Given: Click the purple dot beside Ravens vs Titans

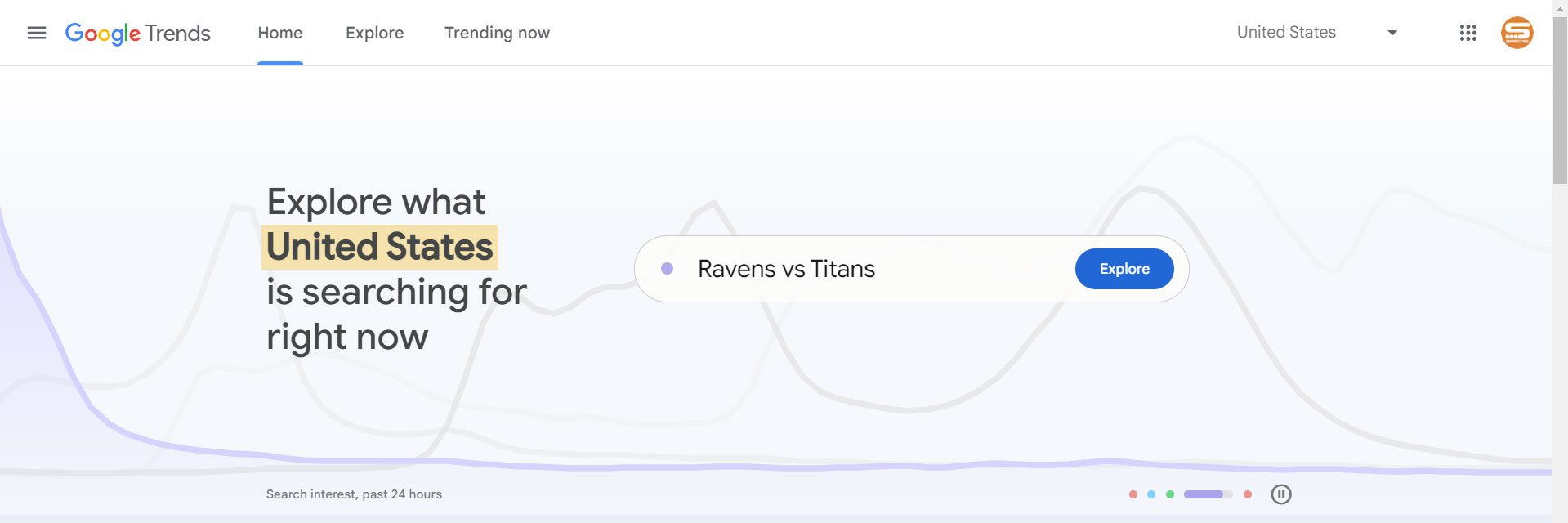Looking at the screenshot, I should tap(667, 268).
